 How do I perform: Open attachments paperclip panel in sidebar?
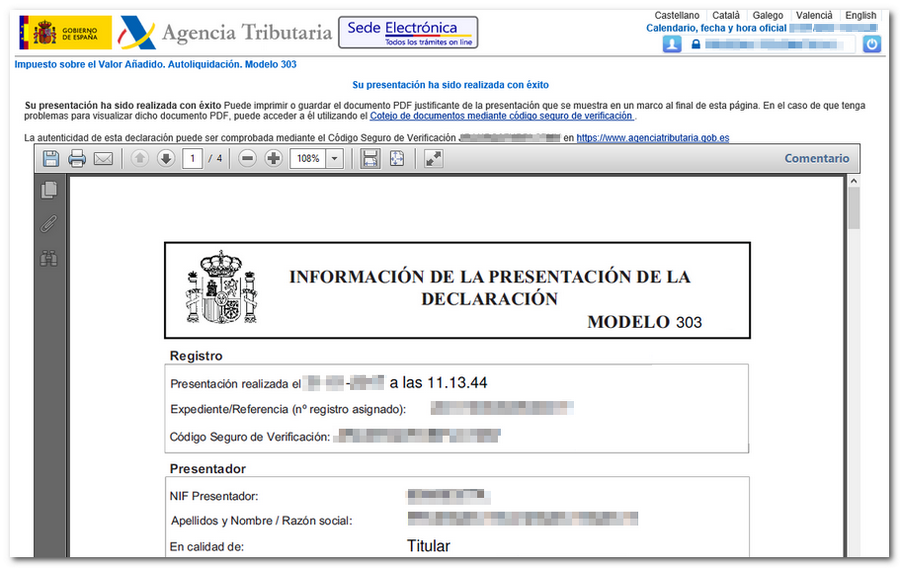point(49,224)
